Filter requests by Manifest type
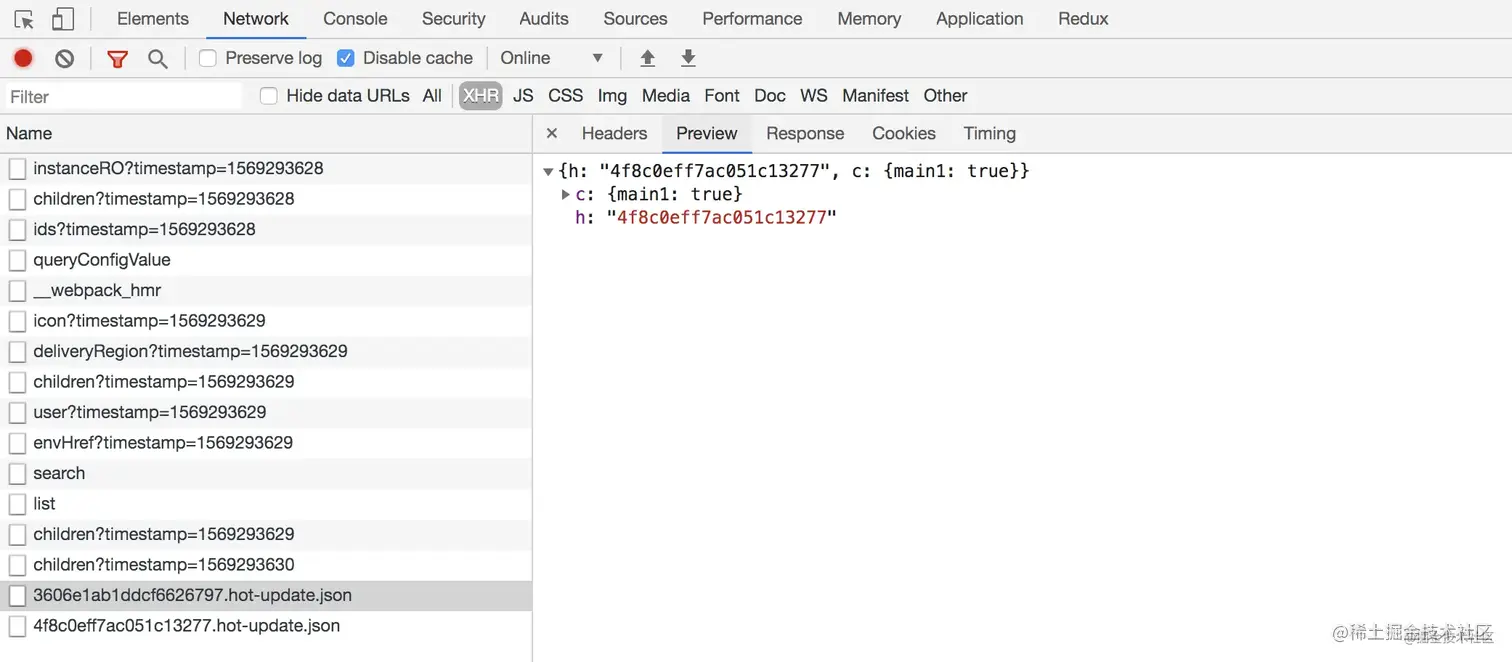Image resolution: width=1512 pixels, height=662 pixels. [x=875, y=96]
